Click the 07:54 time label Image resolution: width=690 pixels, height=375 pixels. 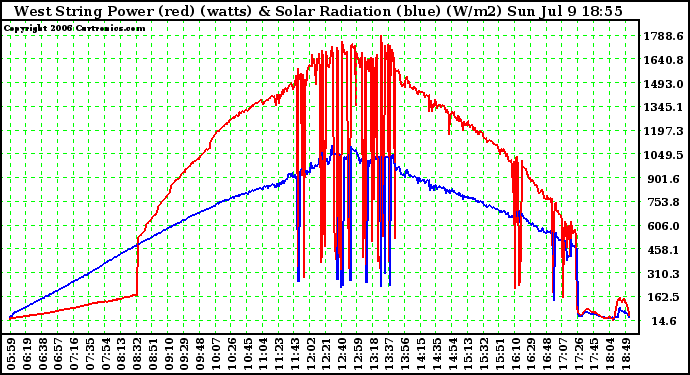[x=106, y=354]
